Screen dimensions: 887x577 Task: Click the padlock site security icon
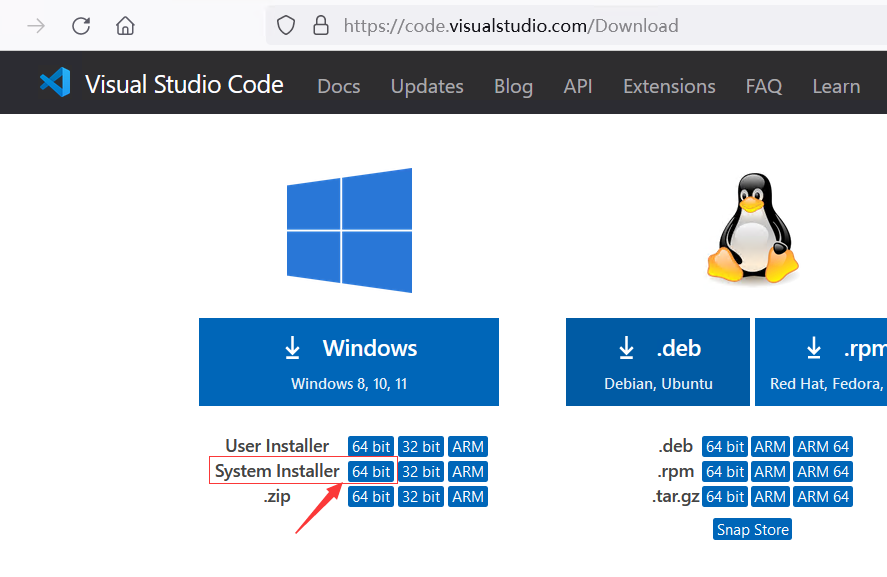(x=321, y=25)
